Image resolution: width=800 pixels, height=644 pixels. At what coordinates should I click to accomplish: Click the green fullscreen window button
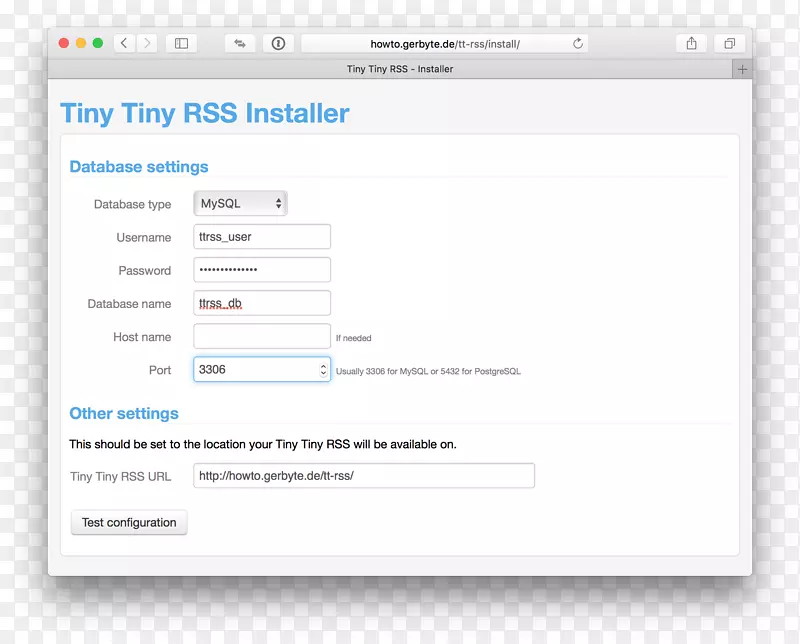click(98, 43)
